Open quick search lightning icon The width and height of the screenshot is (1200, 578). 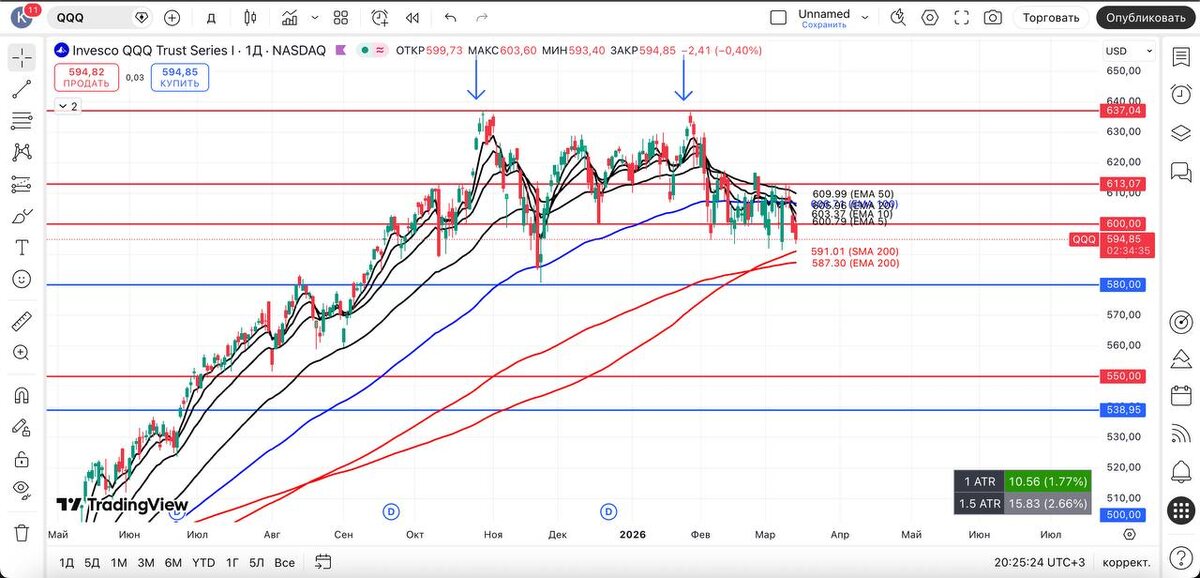(897, 17)
